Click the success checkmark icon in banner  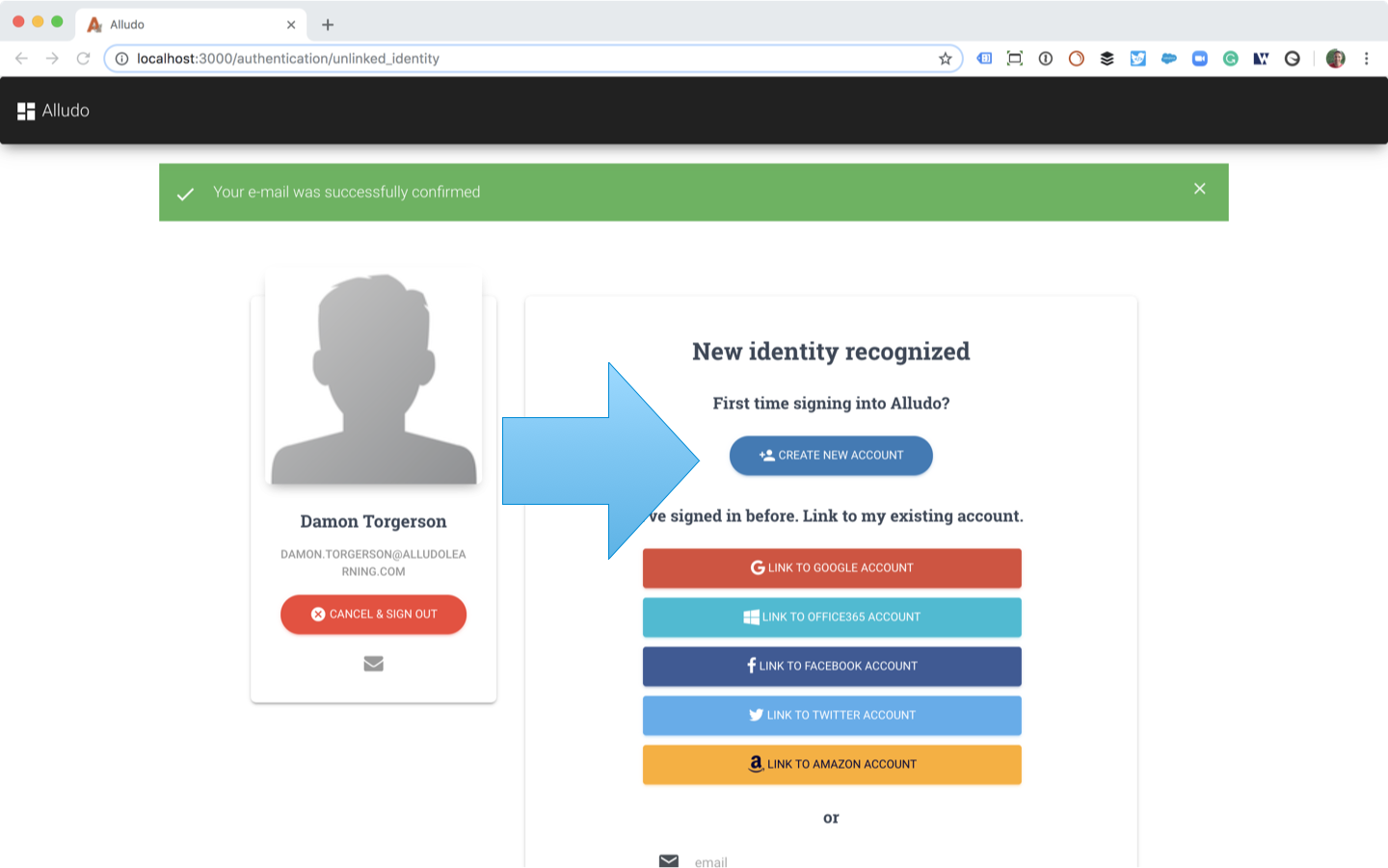pos(186,194)
